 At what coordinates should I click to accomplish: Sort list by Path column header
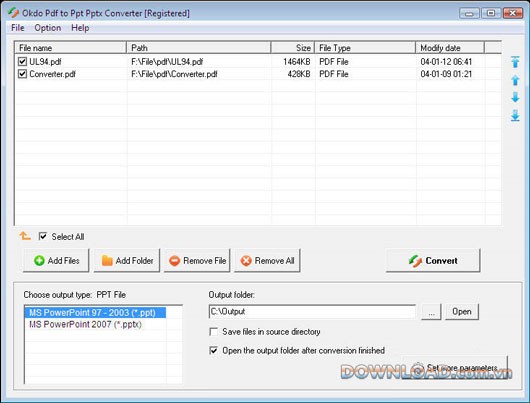198,48
